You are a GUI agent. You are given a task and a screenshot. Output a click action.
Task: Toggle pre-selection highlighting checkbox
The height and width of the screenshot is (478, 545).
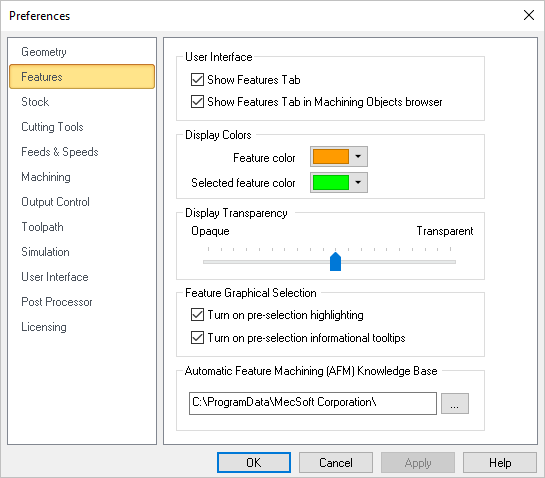[x=197, y=315]
